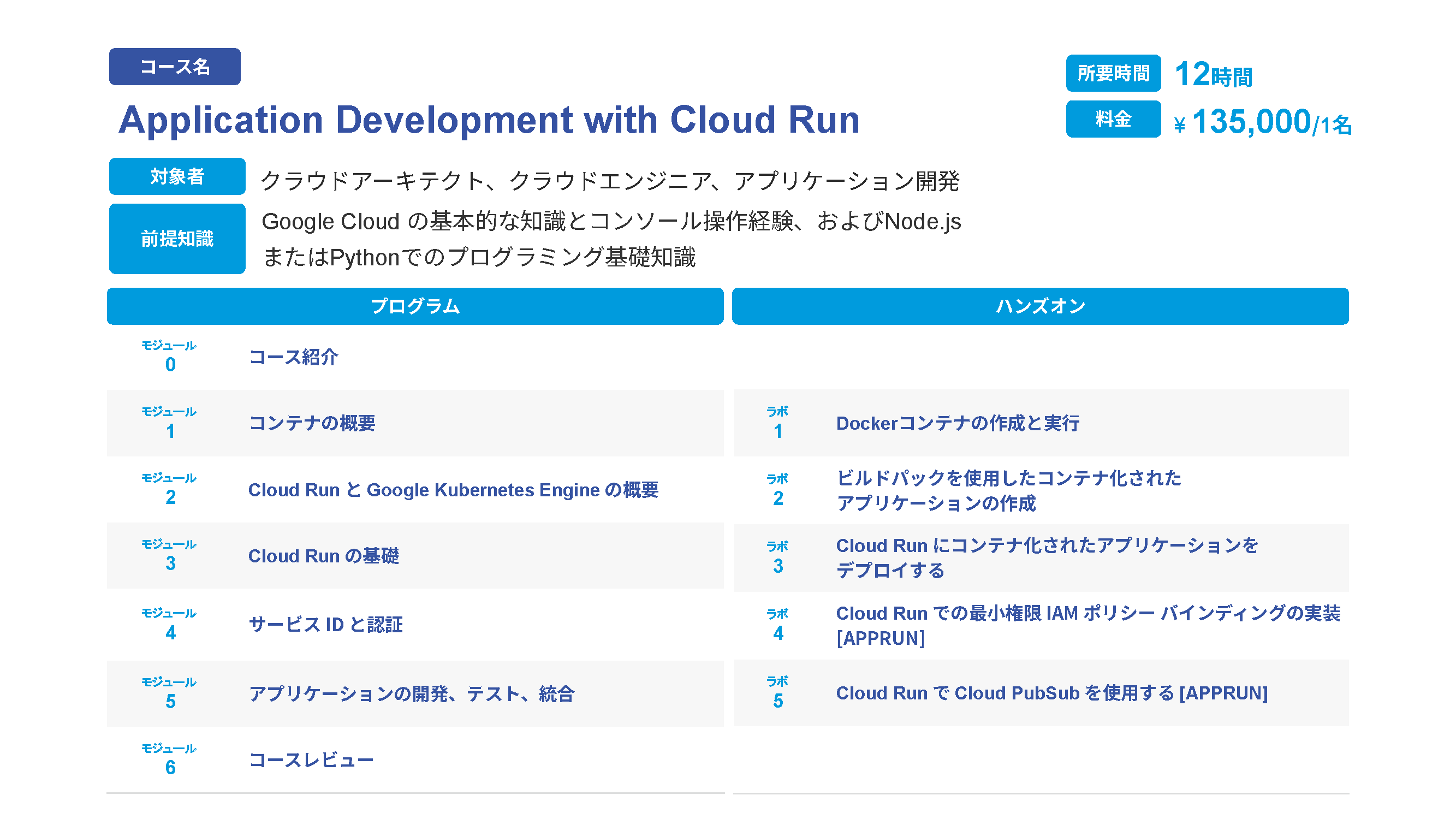Screen dimensions: 1456x819
Task: Click the 対象者 label
Action: click(177, 176)
